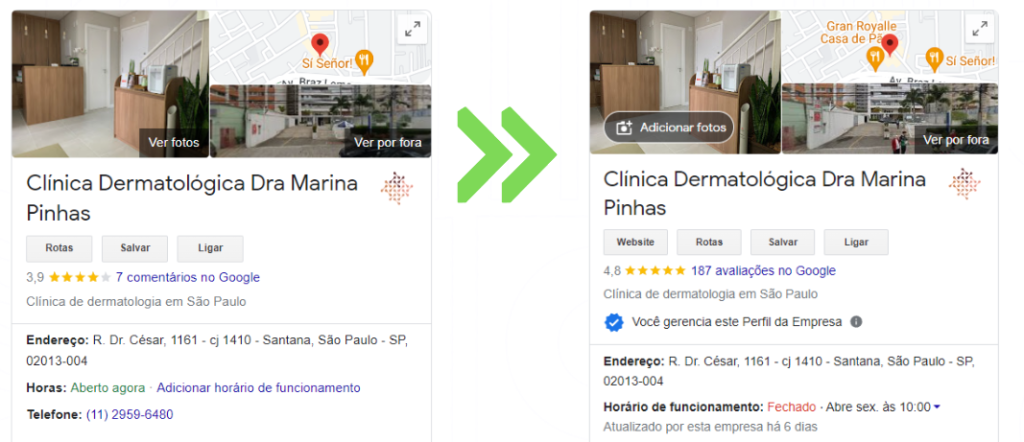Click Rotas button in the left card
This screenshot has height=442, width=1024.
click(x=59, y=248)
